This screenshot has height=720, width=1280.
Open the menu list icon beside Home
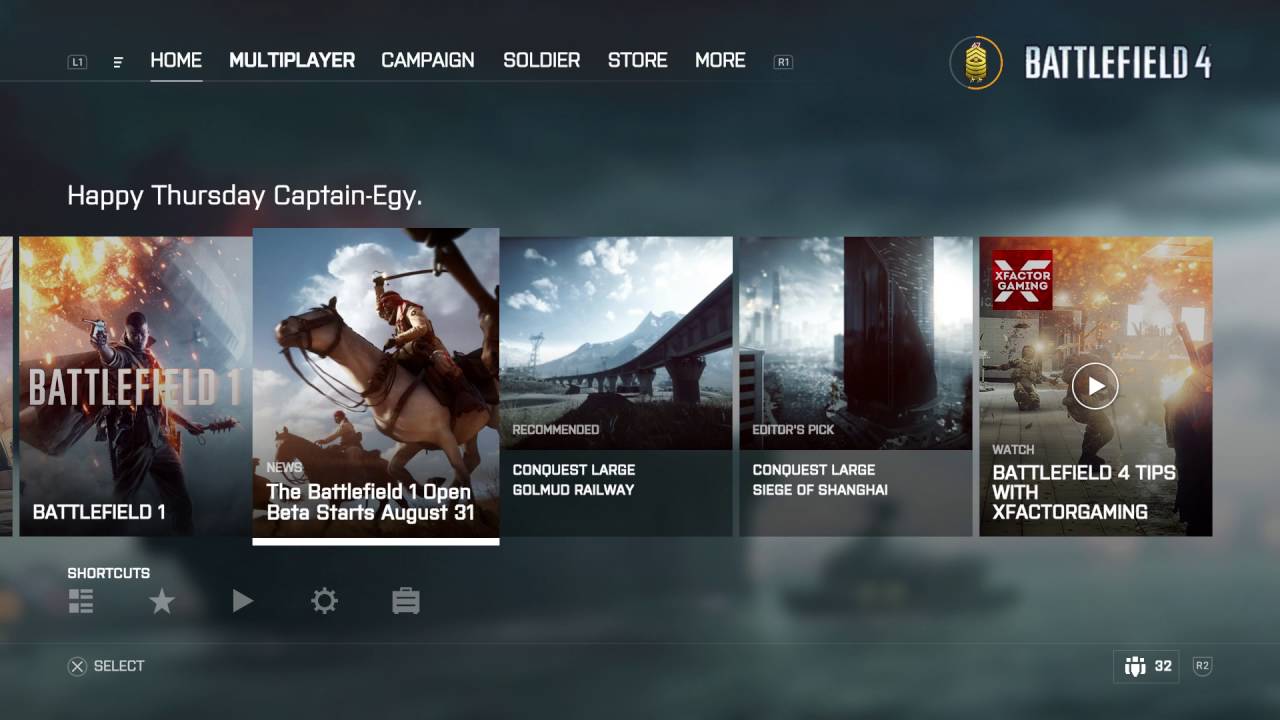pos(118,62)
